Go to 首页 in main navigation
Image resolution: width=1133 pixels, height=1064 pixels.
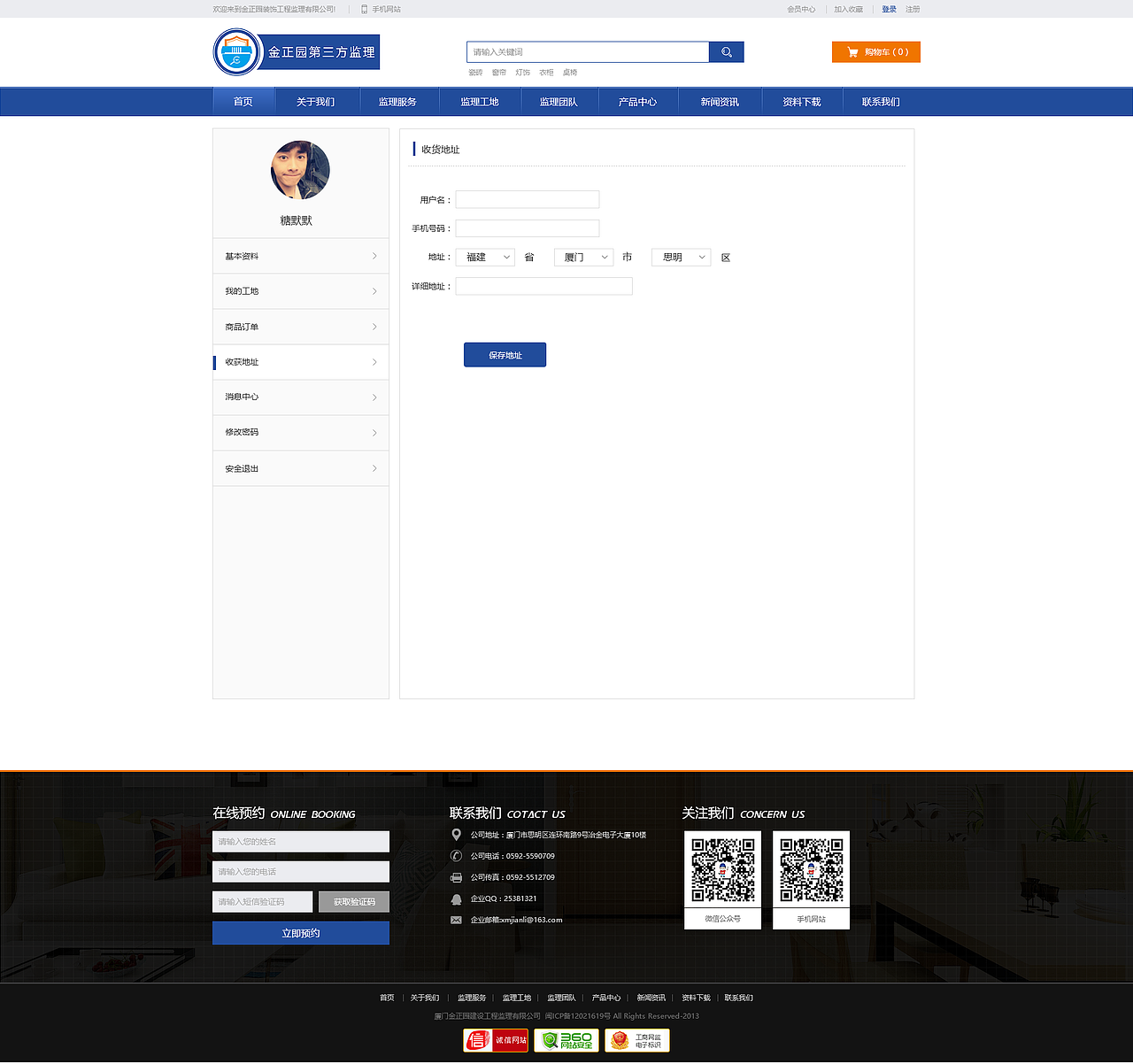click(243, 102)
